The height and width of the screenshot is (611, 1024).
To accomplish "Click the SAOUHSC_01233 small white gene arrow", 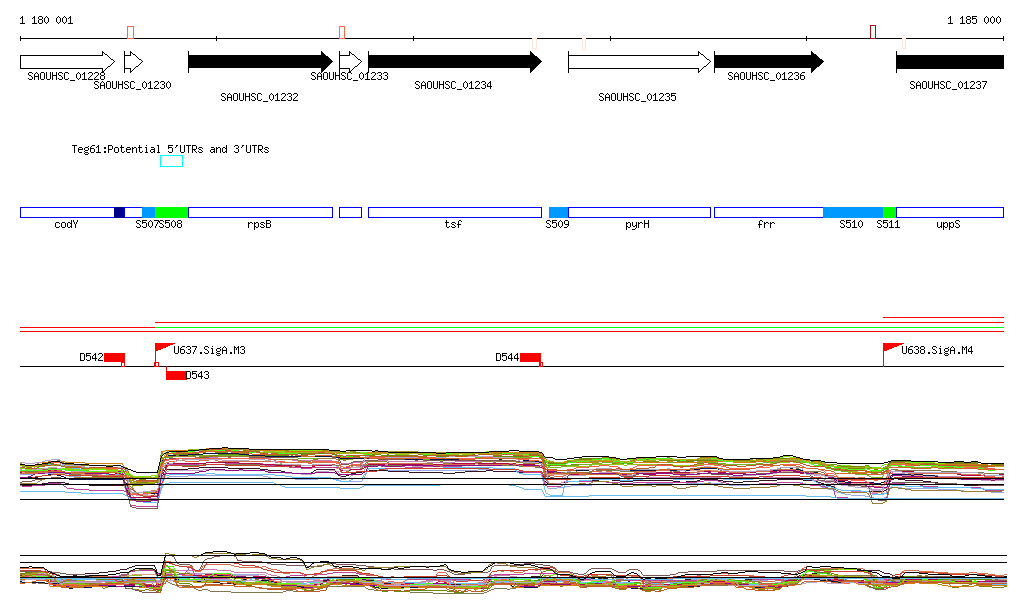I will click(350, 62).
